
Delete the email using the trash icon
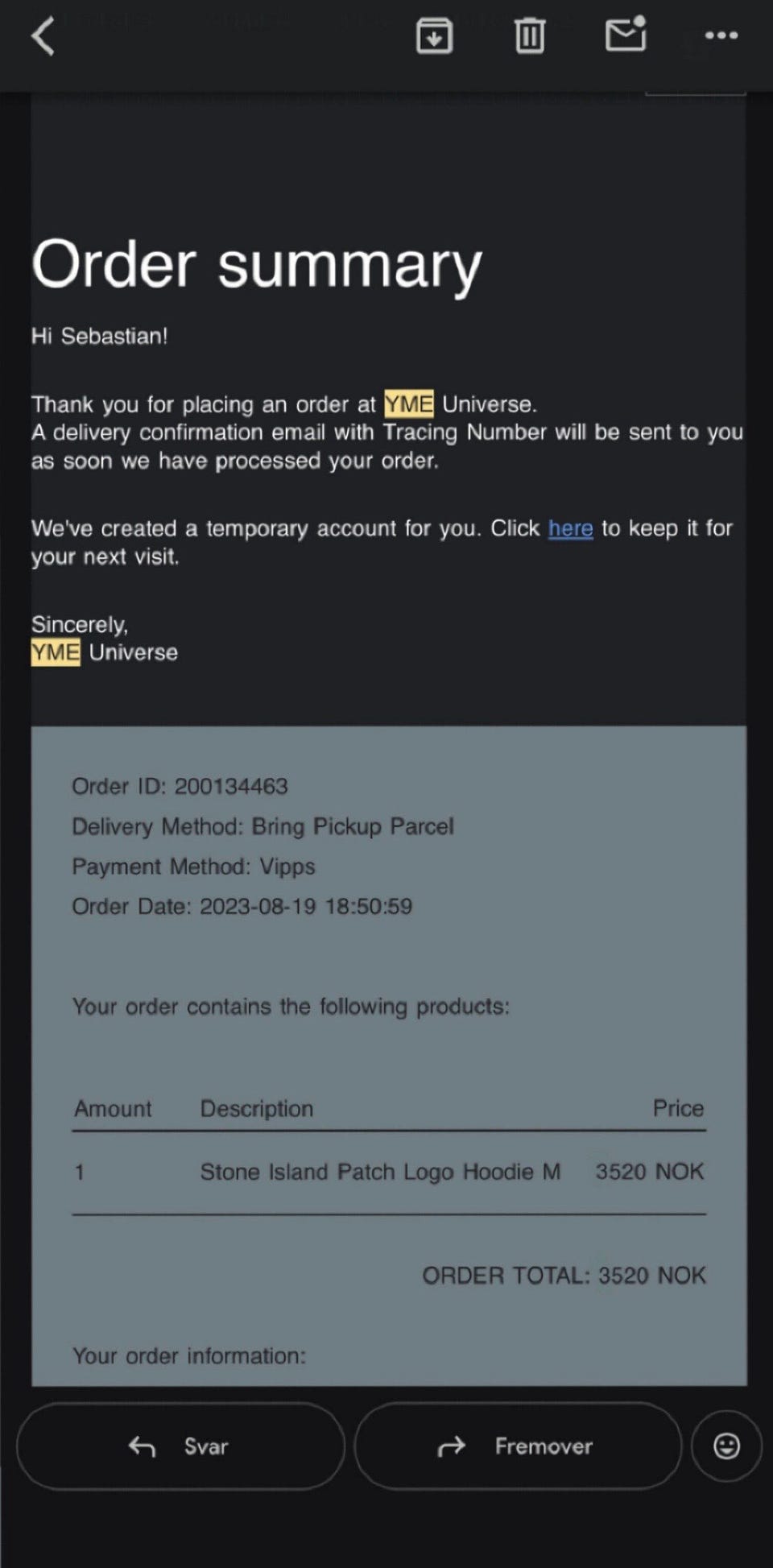[x=529, y=36]
